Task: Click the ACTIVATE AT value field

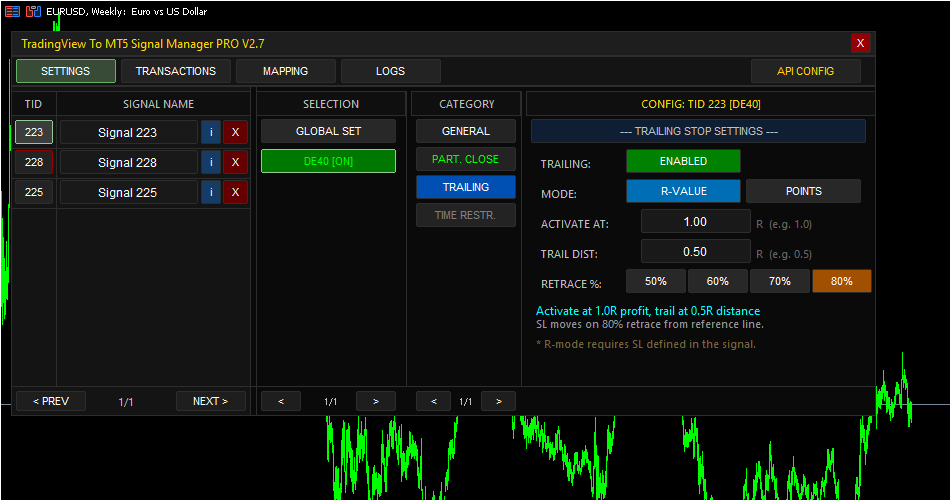Action: click(696, 222)
